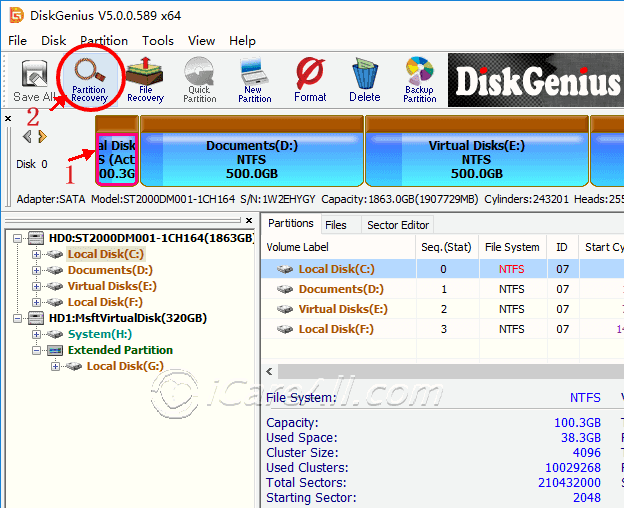Click drive icon of Virtual Disks(E:) table row
Viewport: 624px width, 508px height.
[285, 309]
